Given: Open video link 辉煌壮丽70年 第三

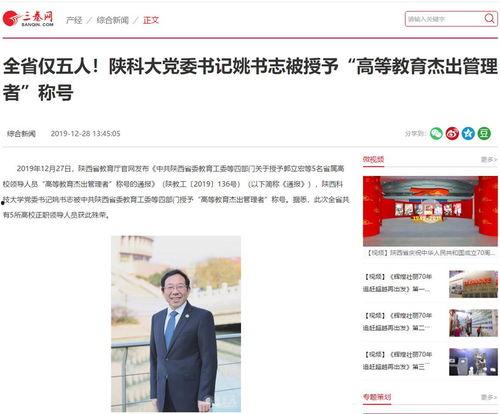Looking at the screenshot, I should click(x=398, y=360).
